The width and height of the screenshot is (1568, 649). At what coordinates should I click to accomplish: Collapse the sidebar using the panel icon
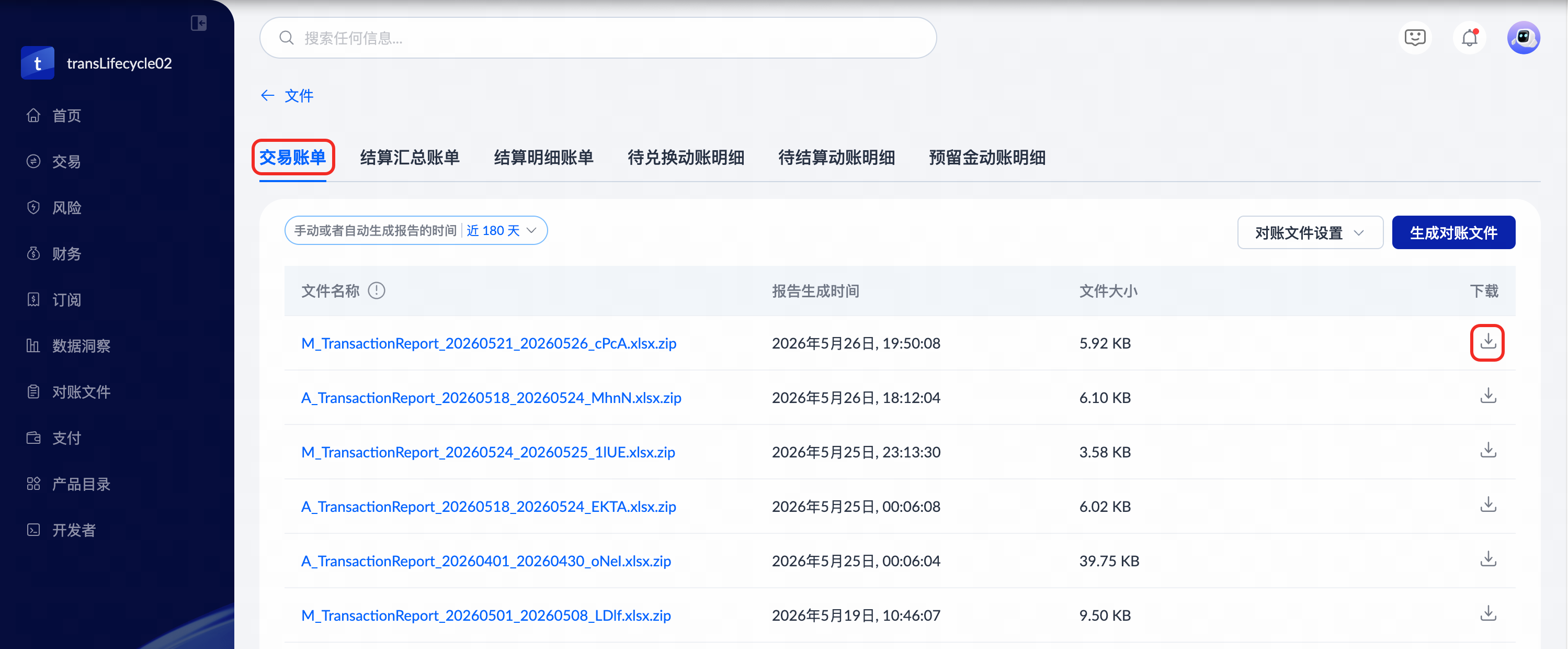pyautogui.click(x=198, y=23)
